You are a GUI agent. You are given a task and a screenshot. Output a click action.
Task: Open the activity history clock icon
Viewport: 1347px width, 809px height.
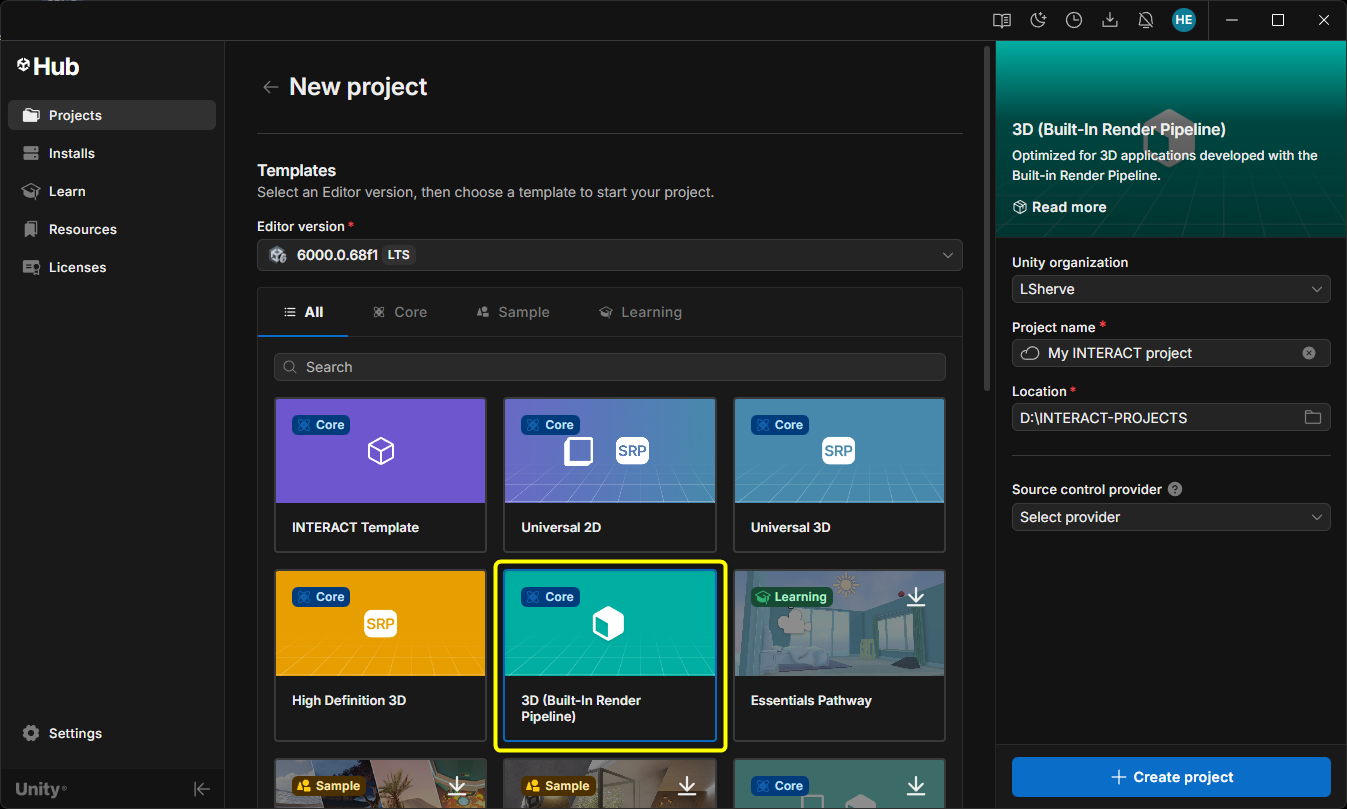tap(1074, 20)
